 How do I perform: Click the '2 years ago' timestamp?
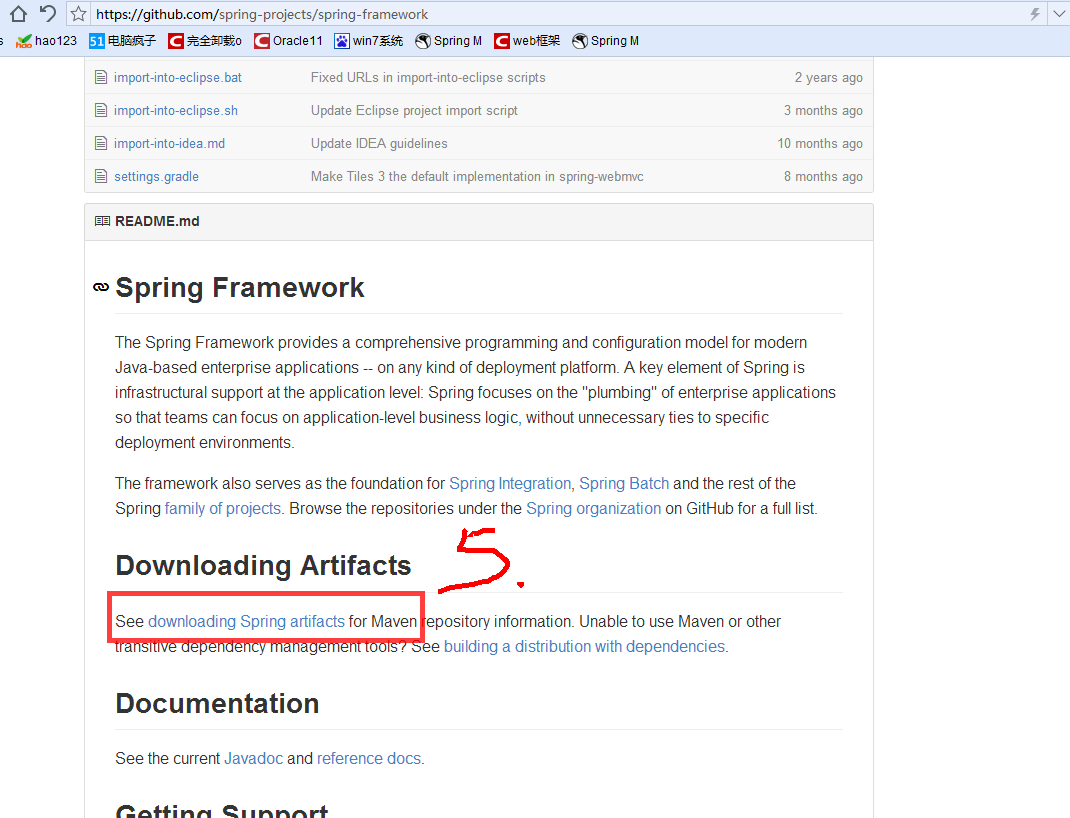point(828,78)
